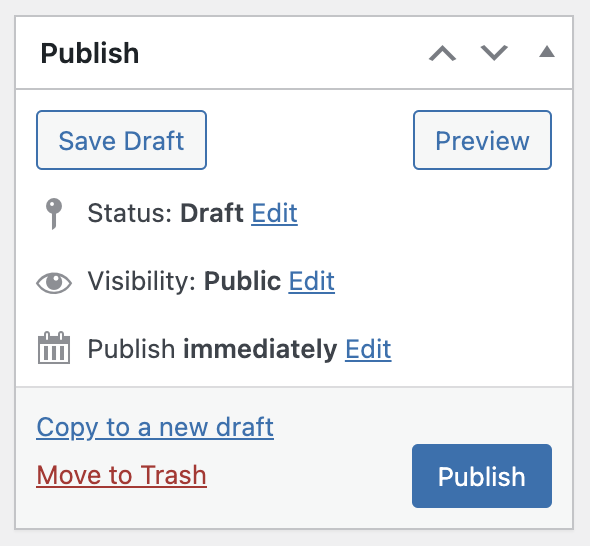Edit the post status
This screenshot has height=546, width=590.
pyautogui.click(x=274, y=213)
